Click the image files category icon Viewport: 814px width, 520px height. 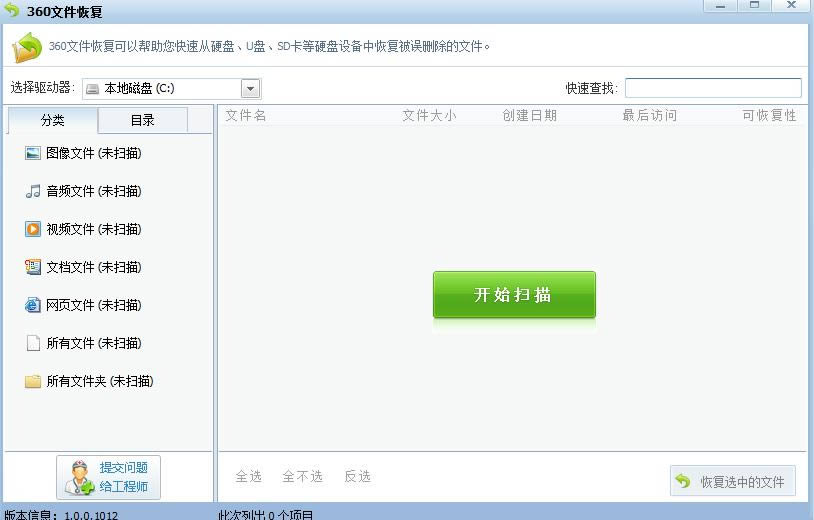33,153
